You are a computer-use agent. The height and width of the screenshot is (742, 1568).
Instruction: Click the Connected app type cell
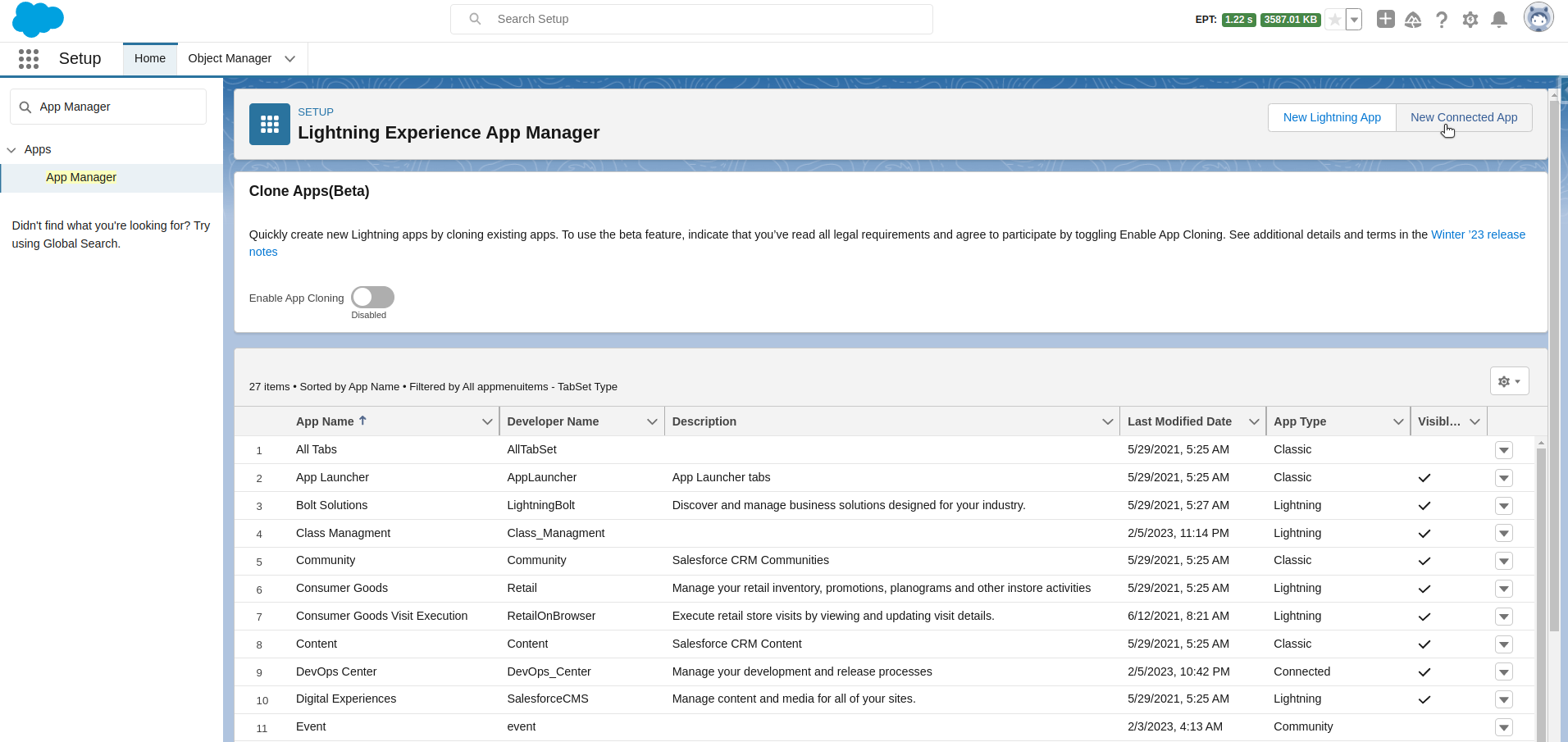tap(1301, 671)
